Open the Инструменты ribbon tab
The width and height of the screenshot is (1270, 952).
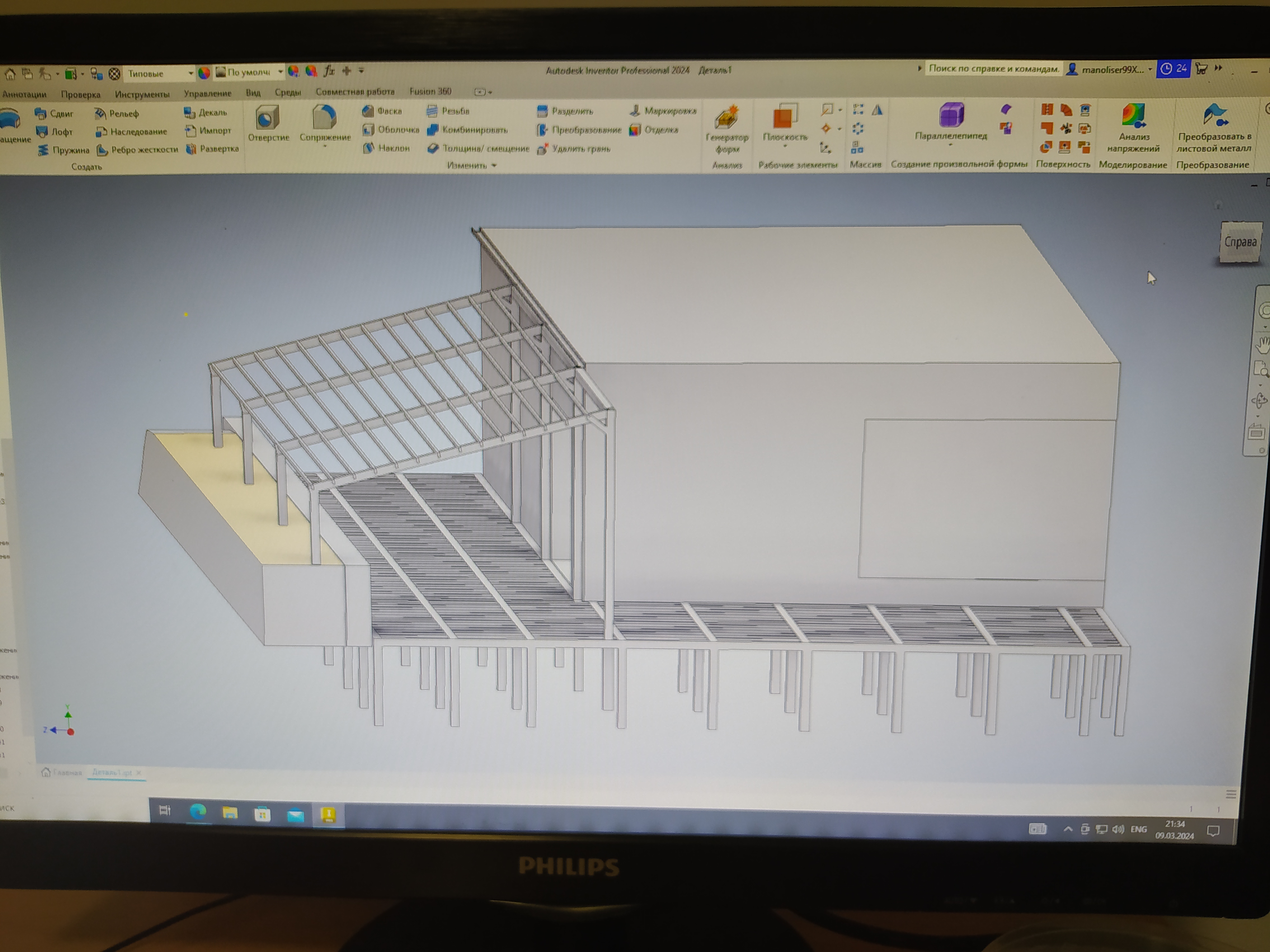pyautogui.click(x=142, y=94)
